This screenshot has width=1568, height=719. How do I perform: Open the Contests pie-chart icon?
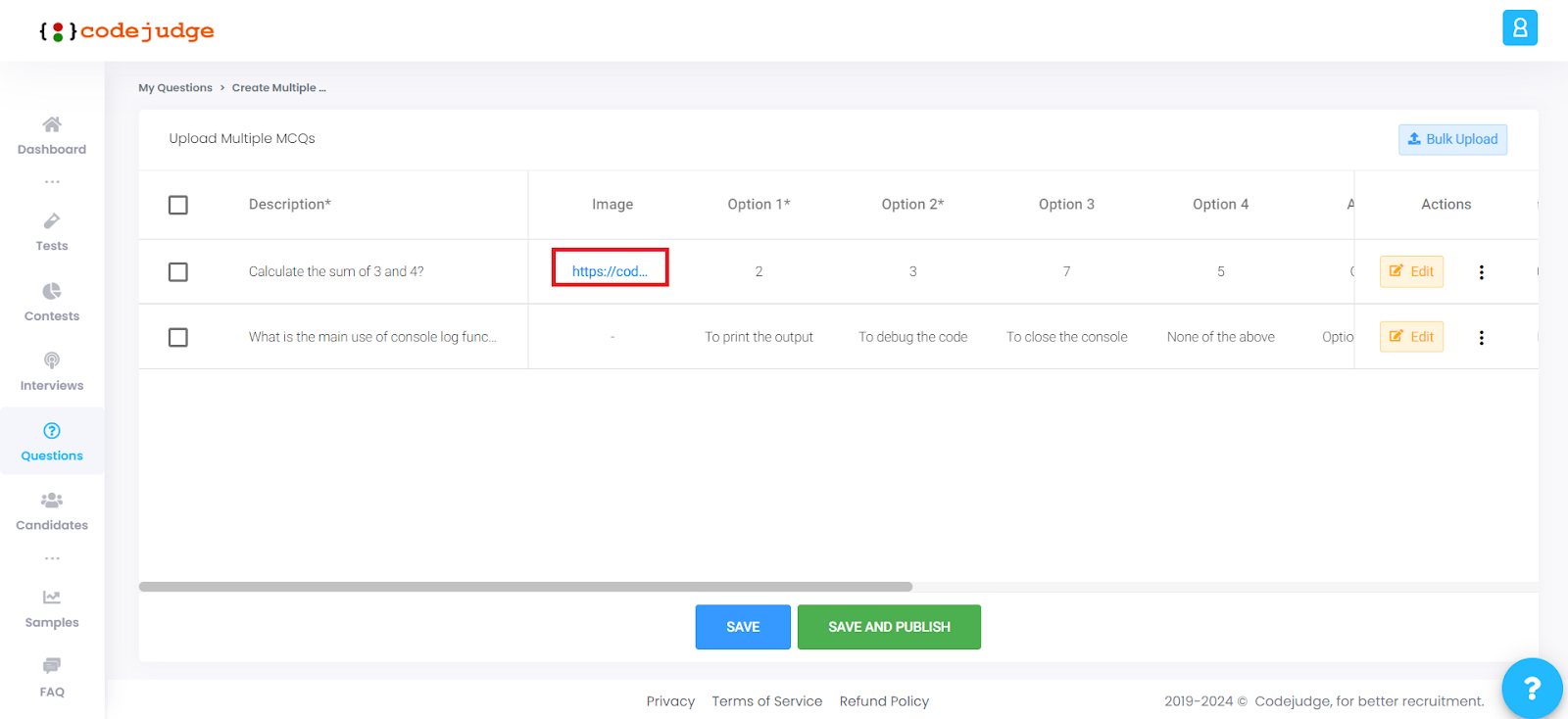tap(52, 291)
